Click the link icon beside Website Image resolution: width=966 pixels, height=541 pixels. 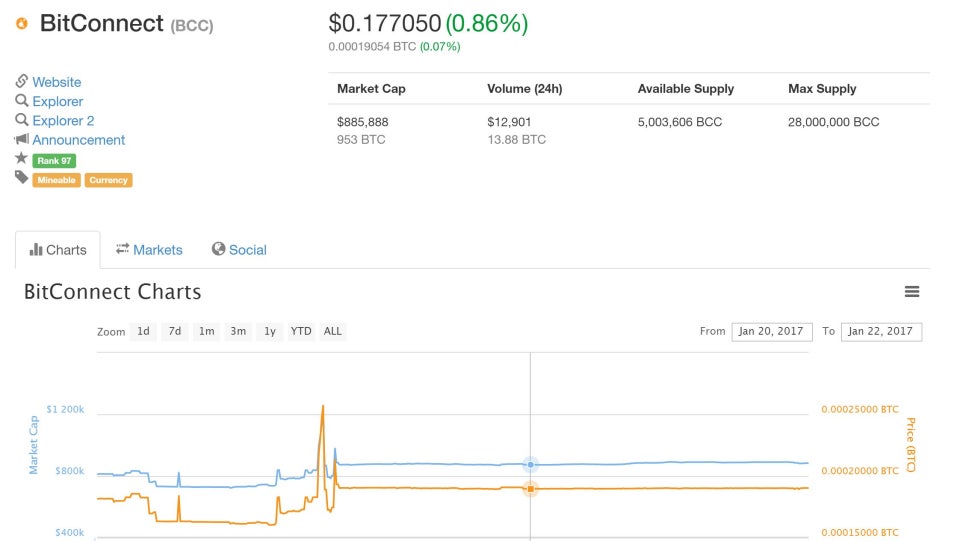click(22, 81)
